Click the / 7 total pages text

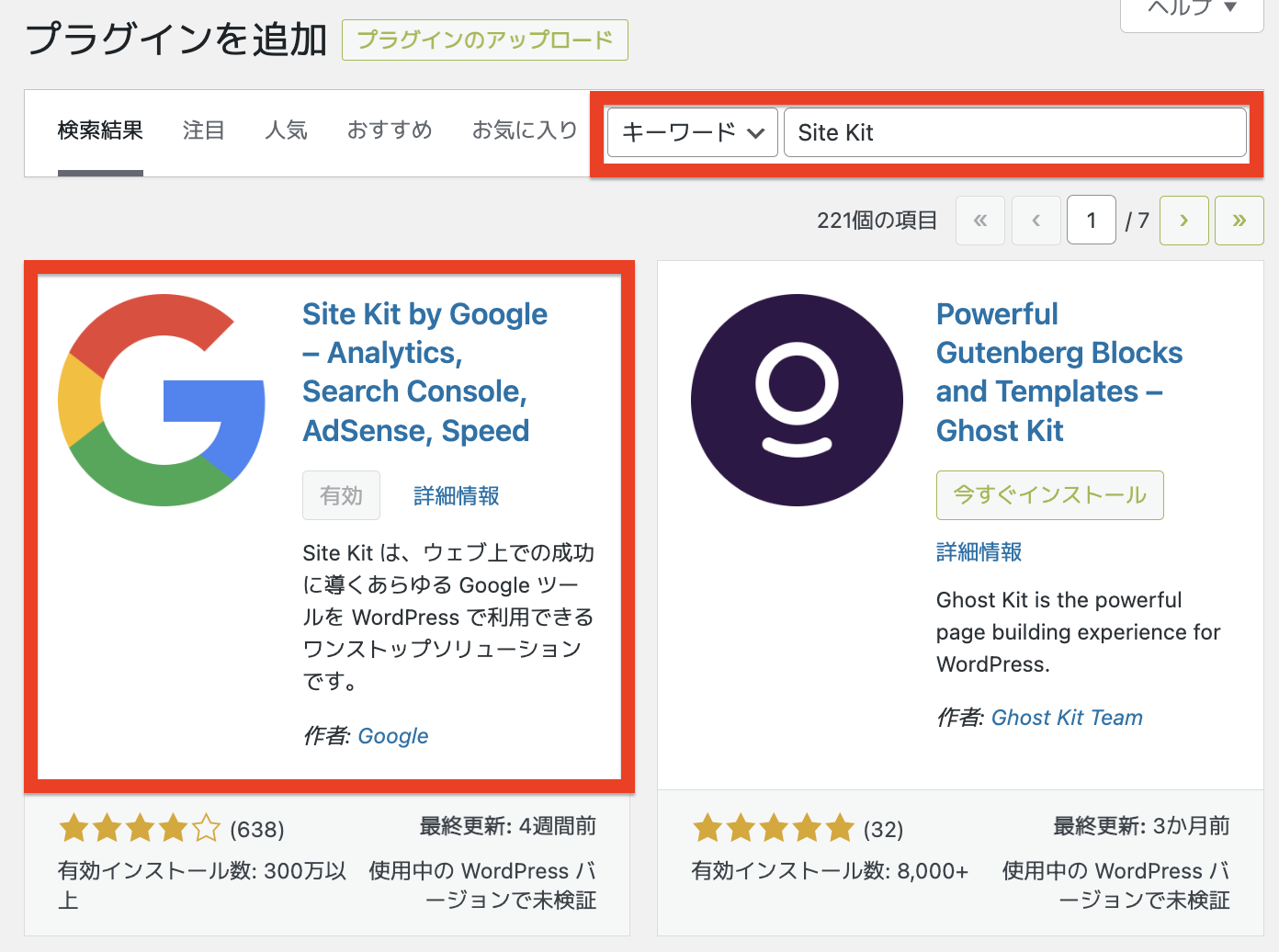(1138, 221)
